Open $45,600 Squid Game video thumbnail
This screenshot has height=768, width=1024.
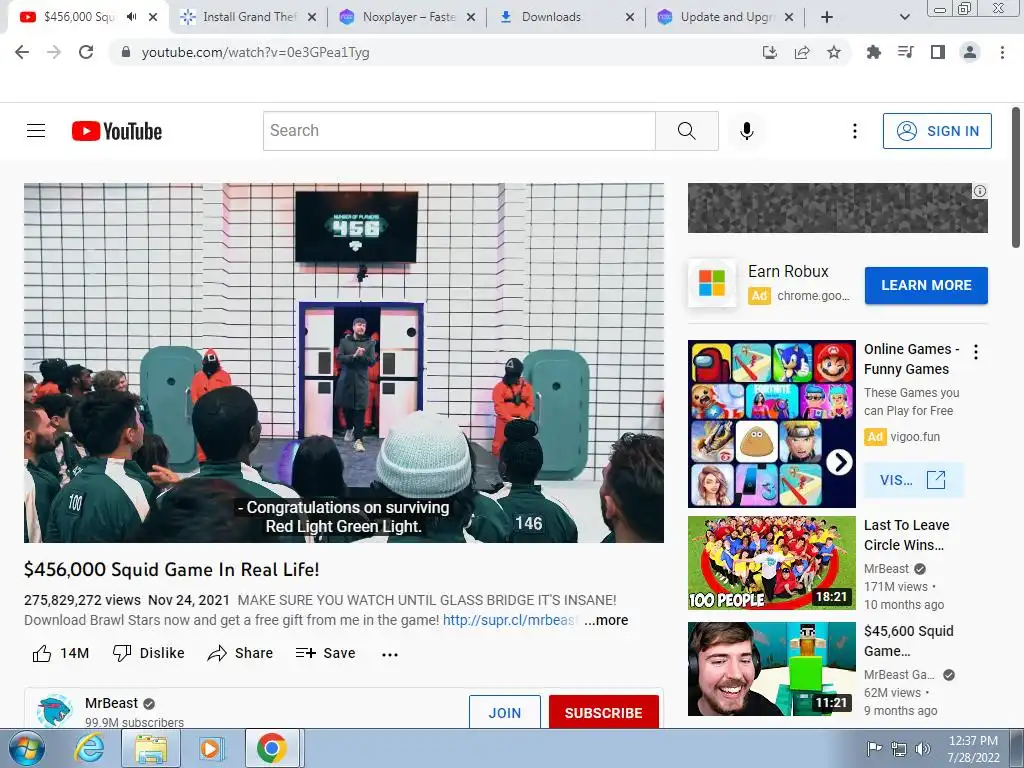point(771,668)
